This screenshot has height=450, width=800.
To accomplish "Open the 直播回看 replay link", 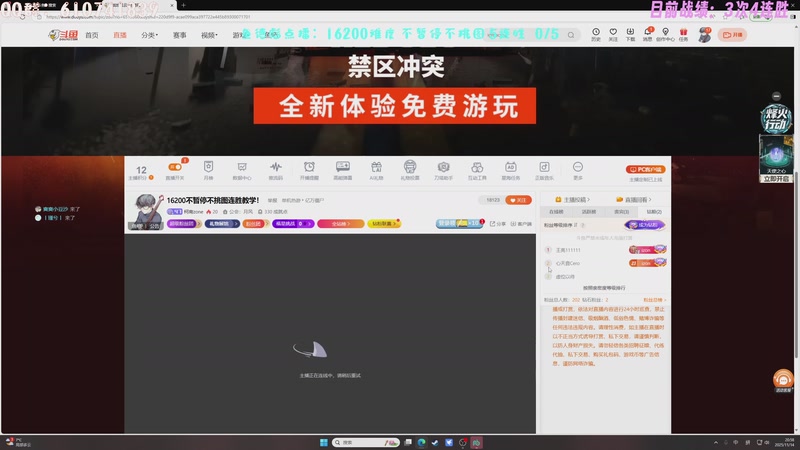I will coord(634,199).
